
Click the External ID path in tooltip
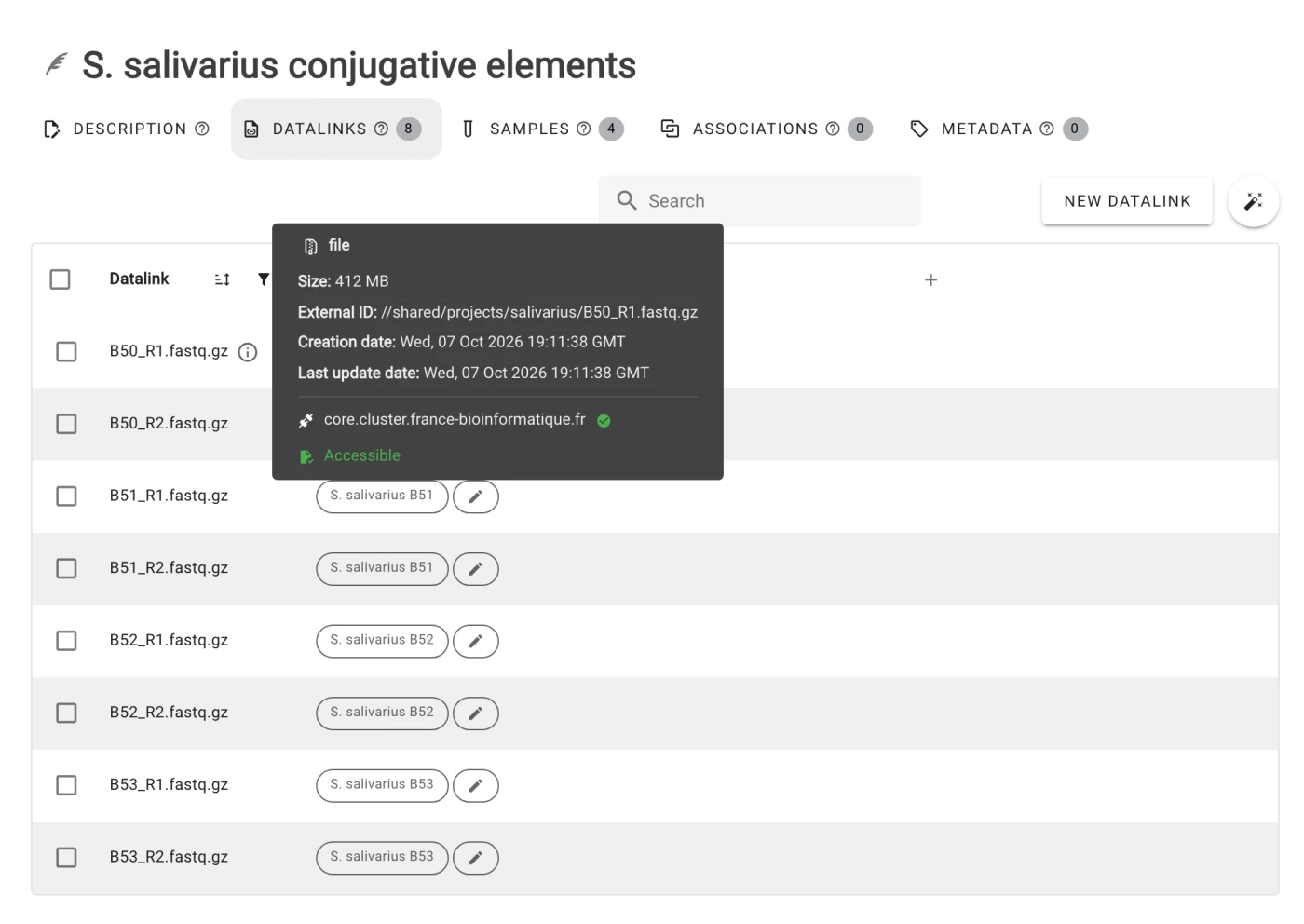coord(539,312)
